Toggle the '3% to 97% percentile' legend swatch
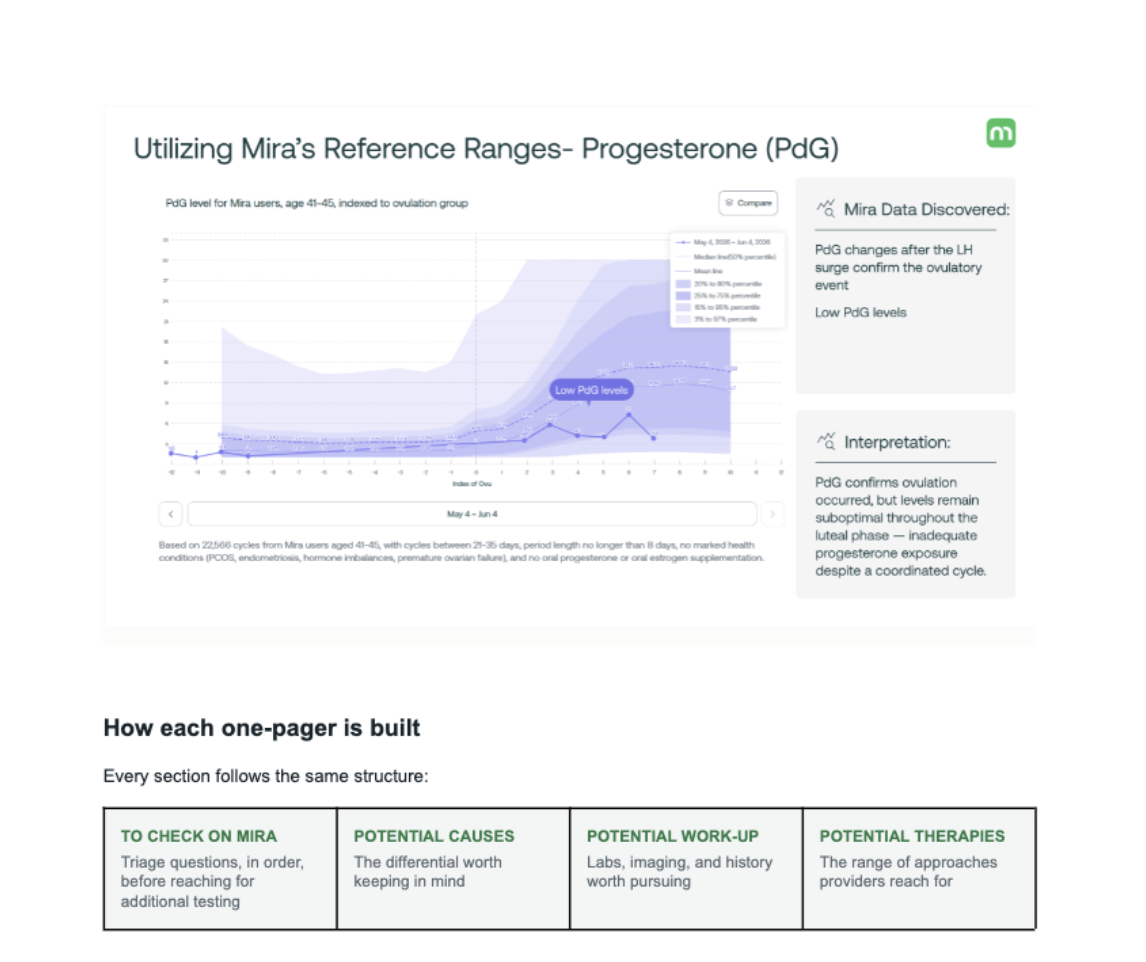 click(683, 319)
